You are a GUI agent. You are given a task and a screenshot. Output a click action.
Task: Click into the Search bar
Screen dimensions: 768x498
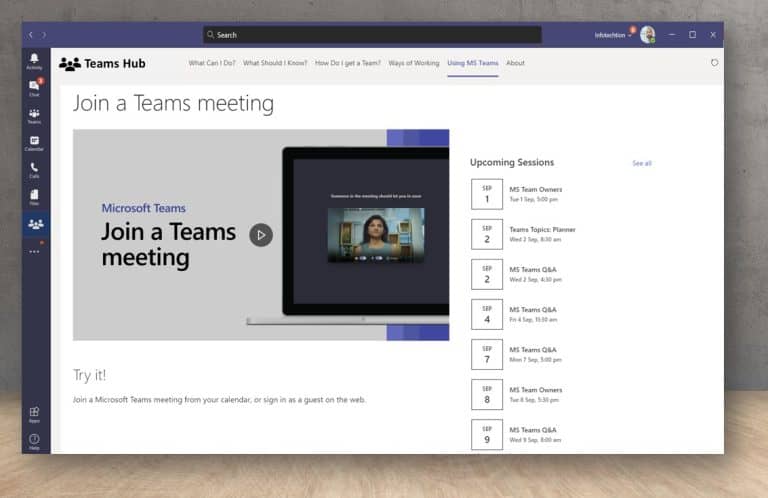[372, 35]
